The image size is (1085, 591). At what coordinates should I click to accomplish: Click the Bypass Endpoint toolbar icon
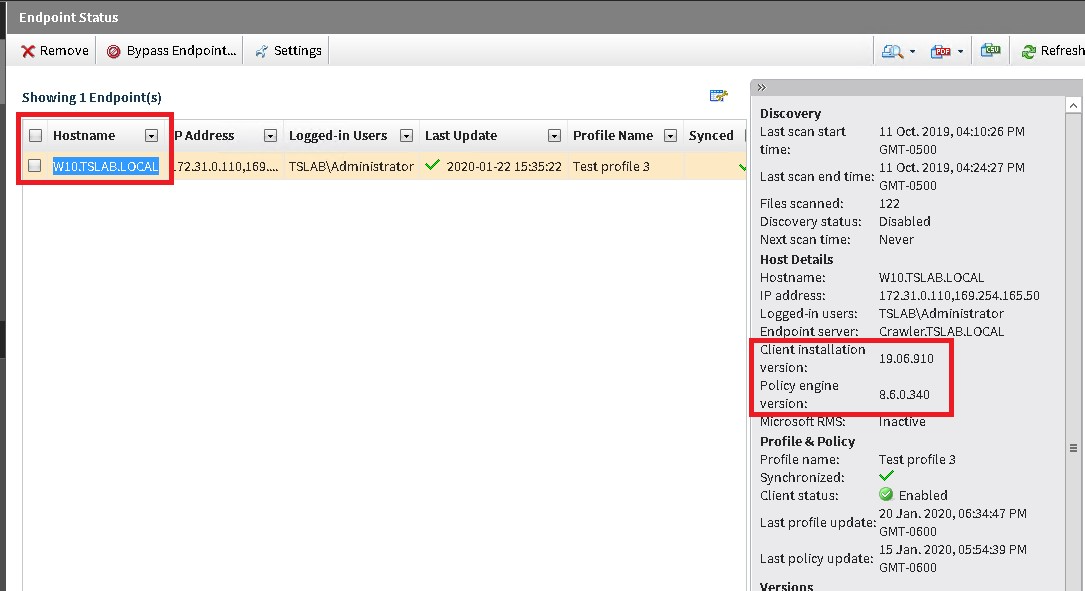tap(114, 51)
